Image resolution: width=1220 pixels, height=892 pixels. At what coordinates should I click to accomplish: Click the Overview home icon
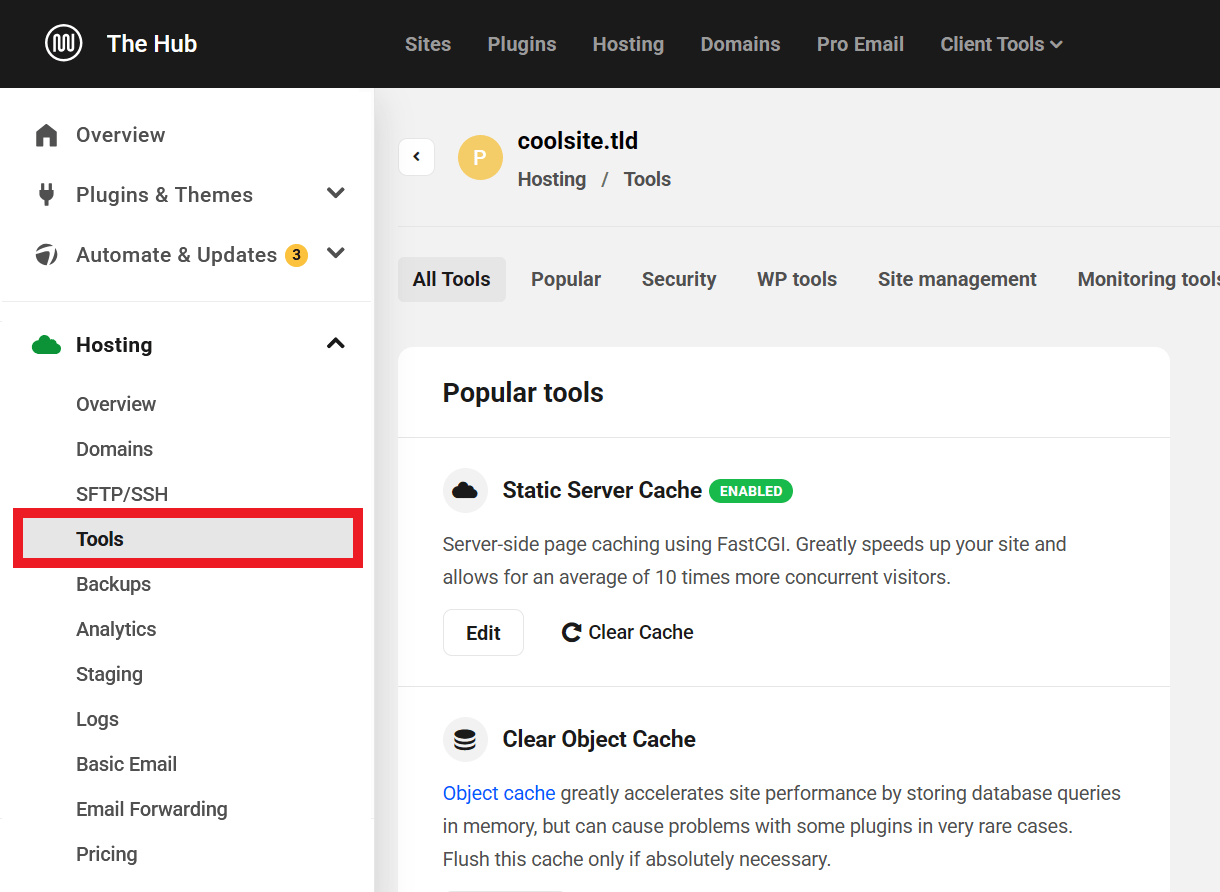(x=46, y=135)
